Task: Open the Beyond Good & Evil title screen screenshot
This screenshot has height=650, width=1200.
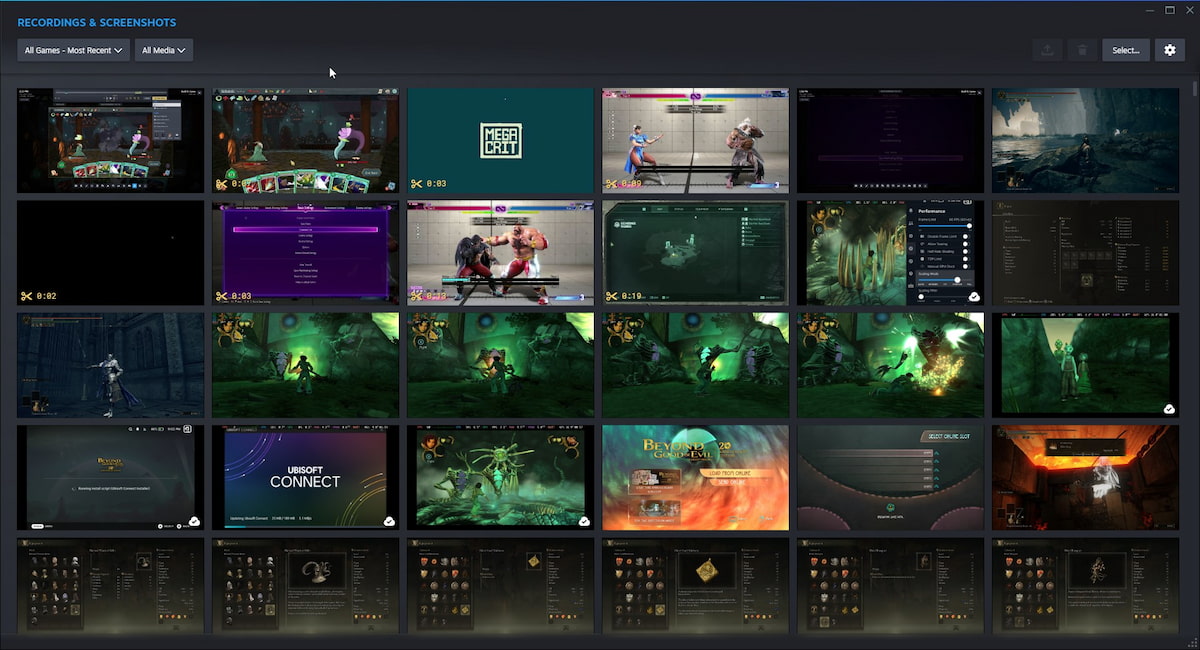Action: pos(695,477)
